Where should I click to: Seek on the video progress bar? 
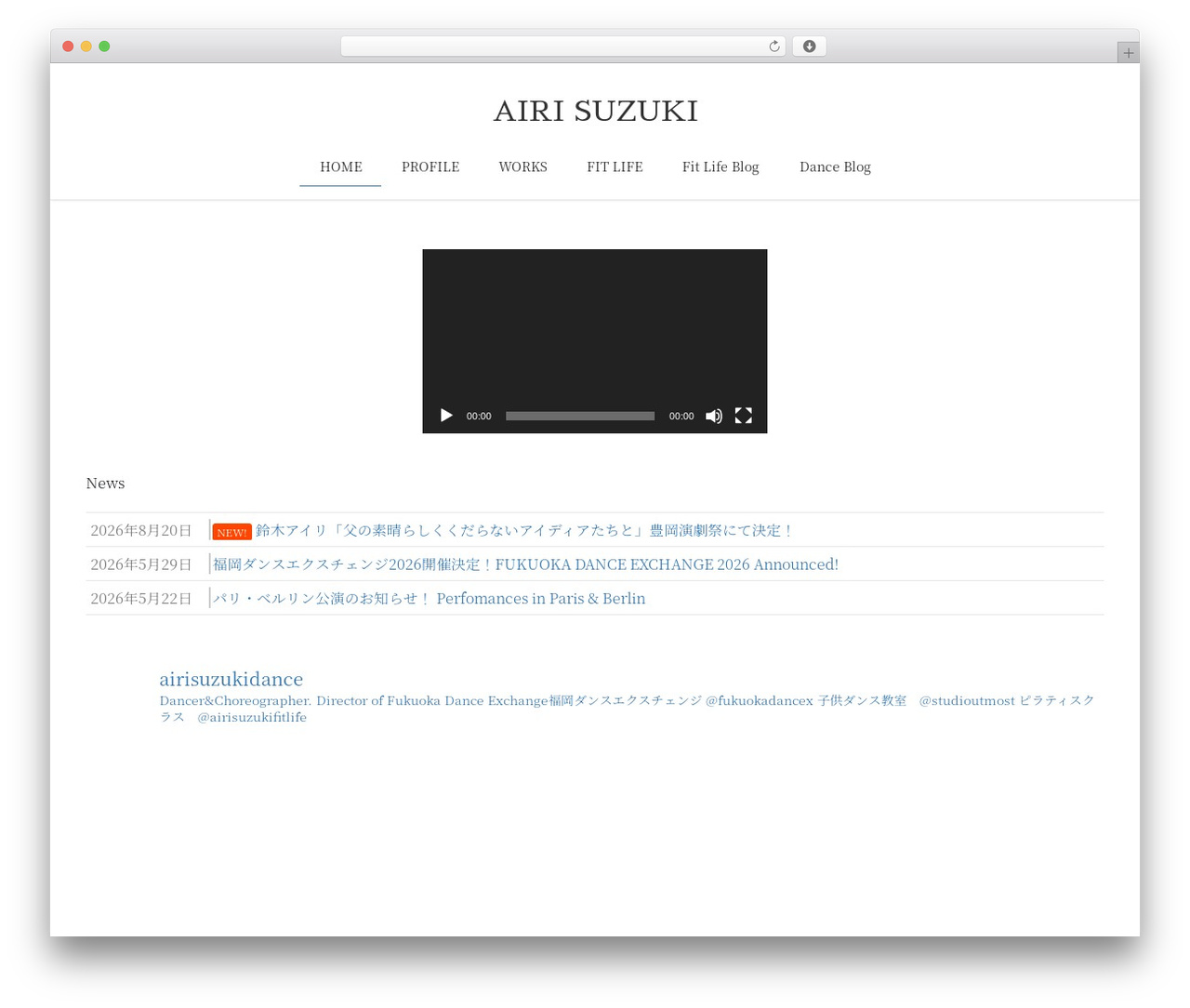click(x=580, y=416)
